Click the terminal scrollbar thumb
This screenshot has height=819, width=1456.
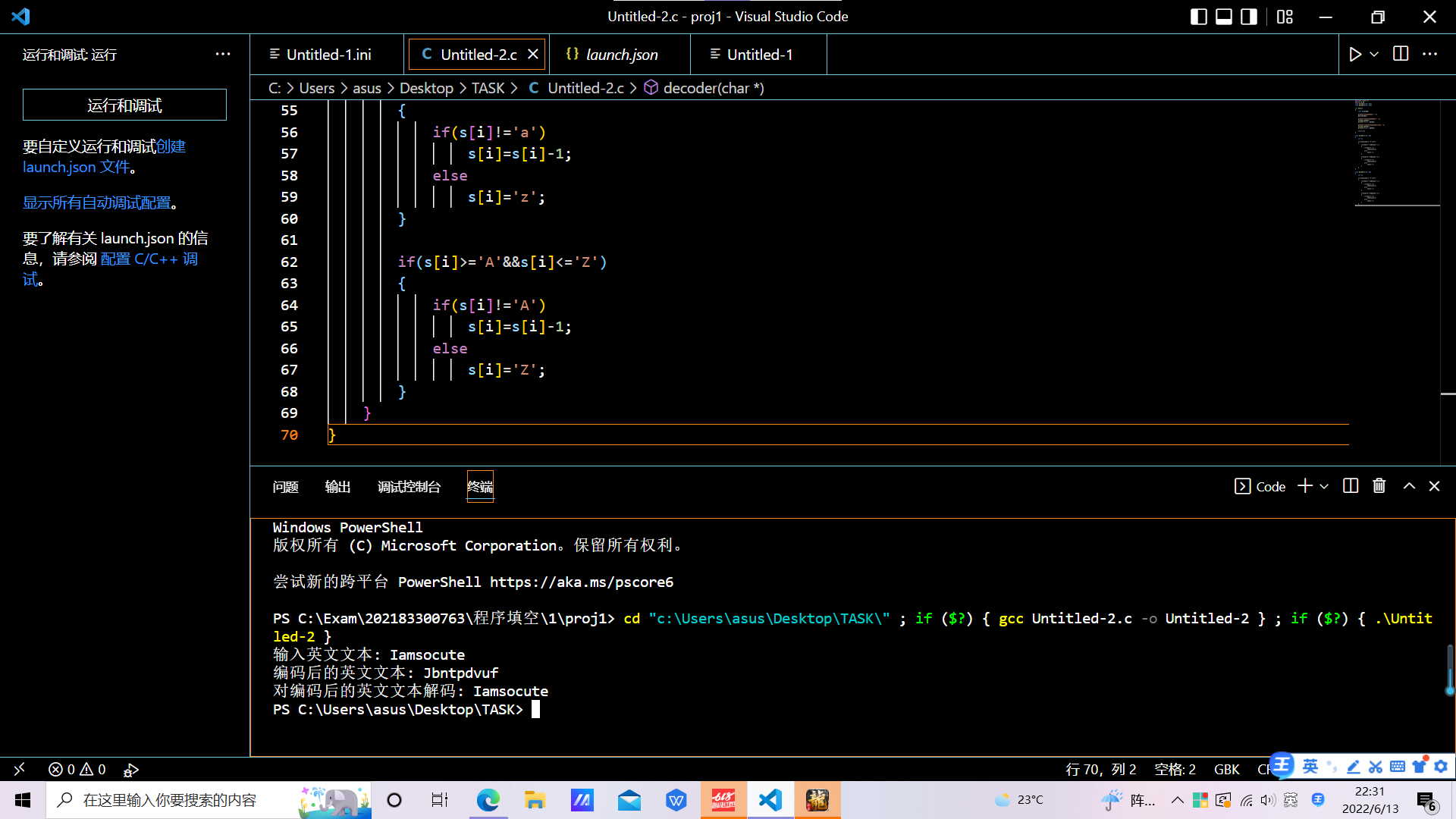(1450, 669)
